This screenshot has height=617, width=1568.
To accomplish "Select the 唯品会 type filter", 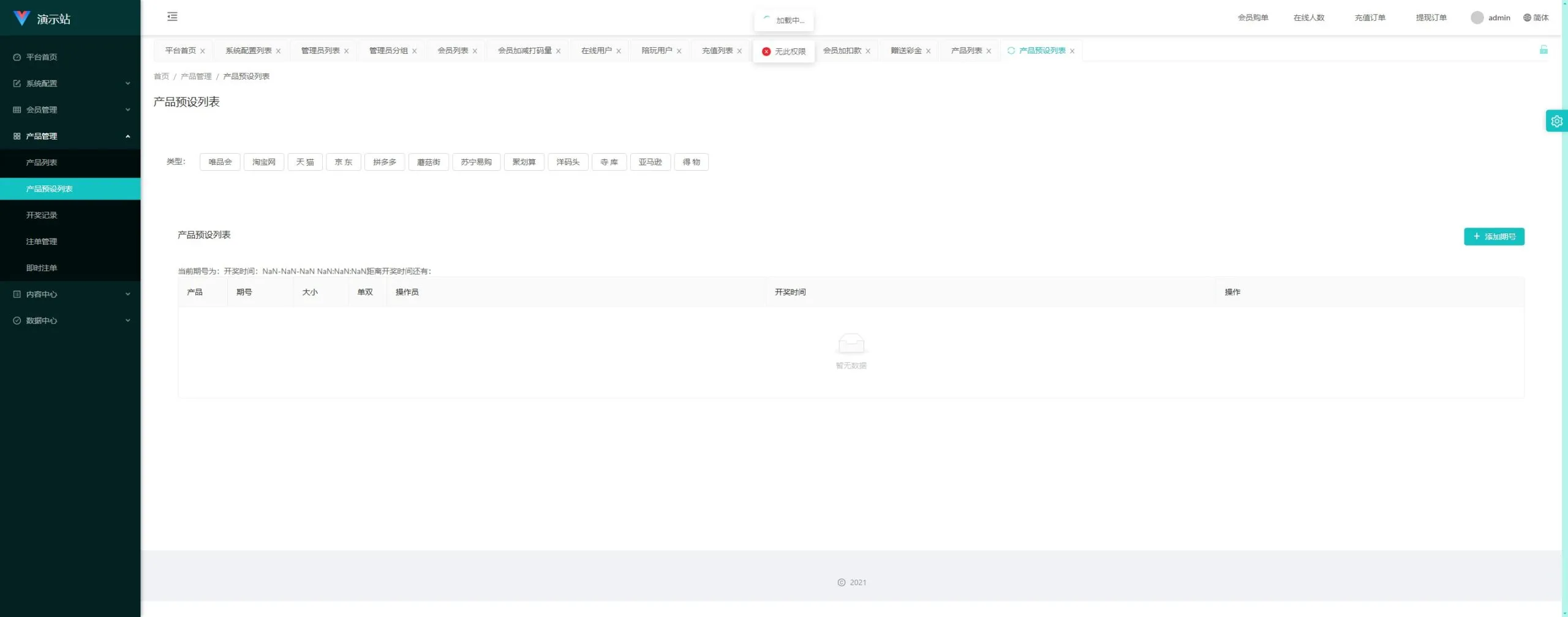I will pos(220,162).
